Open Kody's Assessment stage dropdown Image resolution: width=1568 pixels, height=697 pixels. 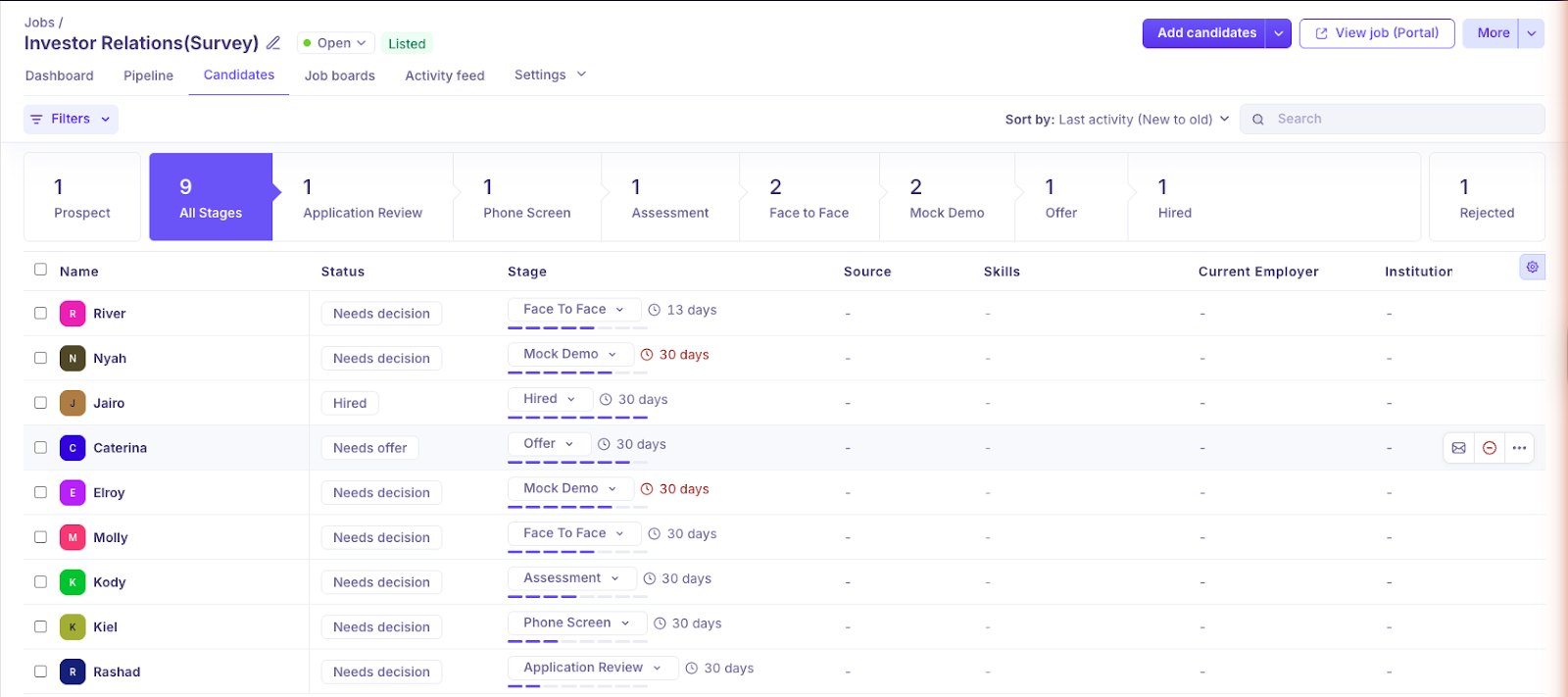point(572,578)
